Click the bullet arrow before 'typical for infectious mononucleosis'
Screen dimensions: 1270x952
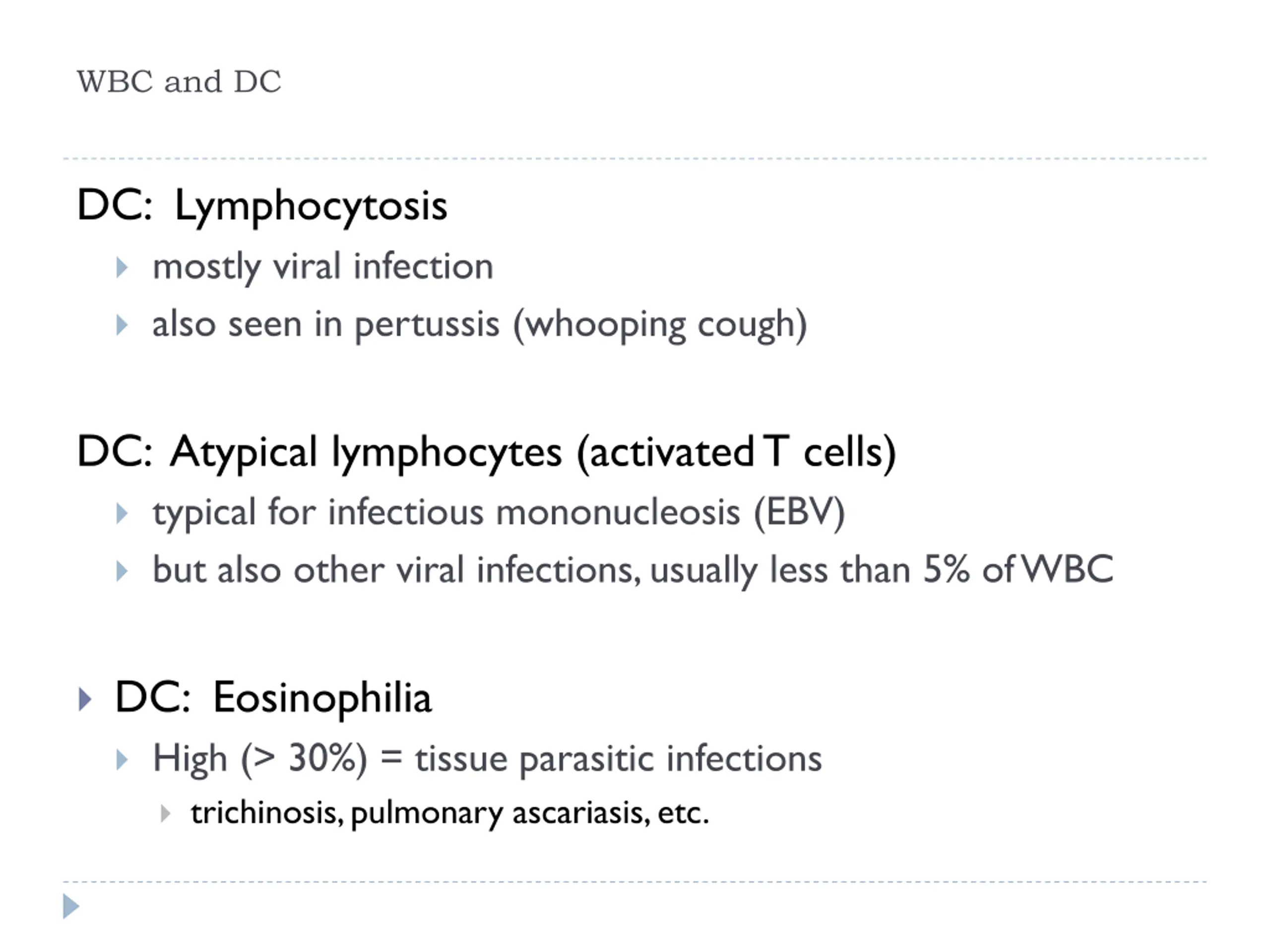click(x=122, y=514)
